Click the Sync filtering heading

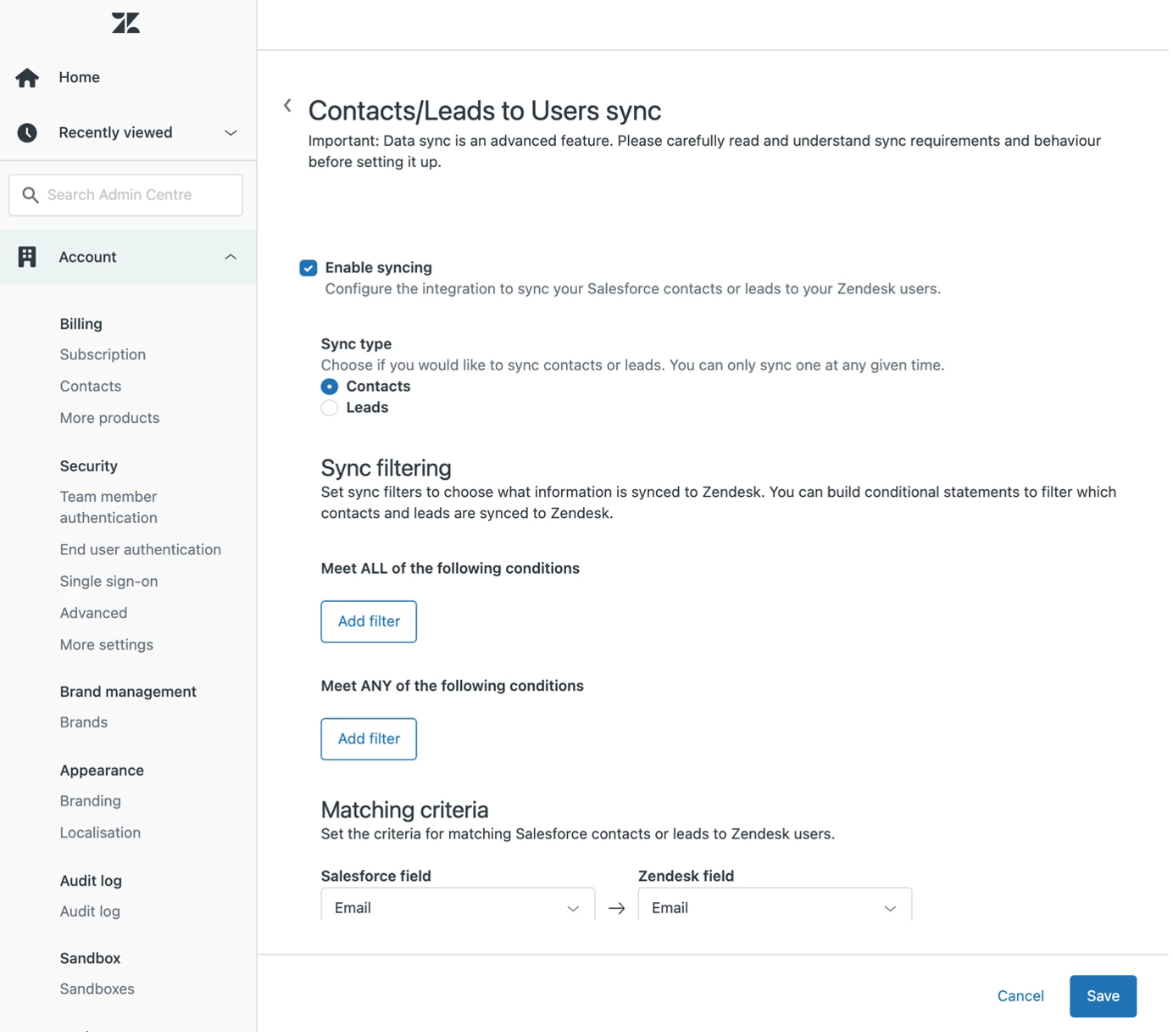point(387,470)
